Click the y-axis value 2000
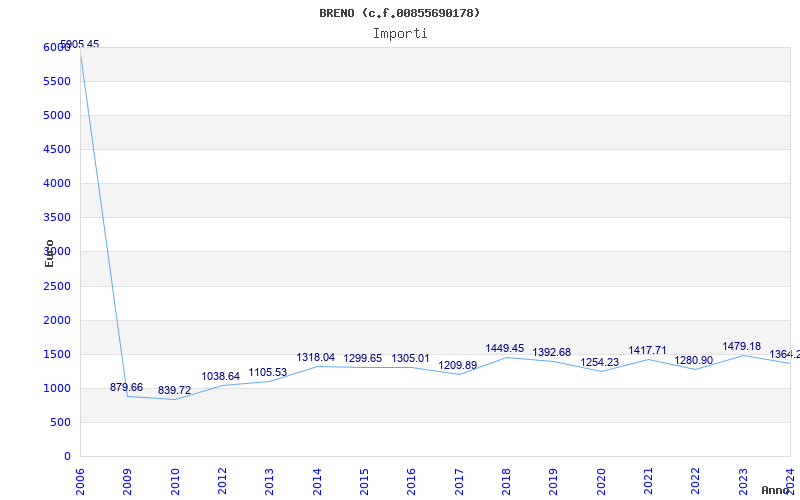800x500 pixels. 57,320
